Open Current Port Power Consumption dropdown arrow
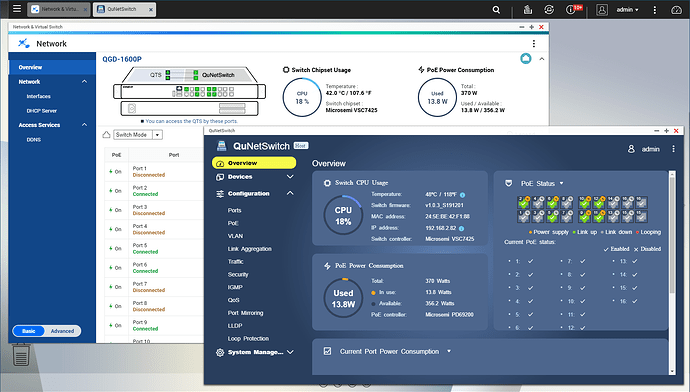Screen dimensions: 690x392 449,351
